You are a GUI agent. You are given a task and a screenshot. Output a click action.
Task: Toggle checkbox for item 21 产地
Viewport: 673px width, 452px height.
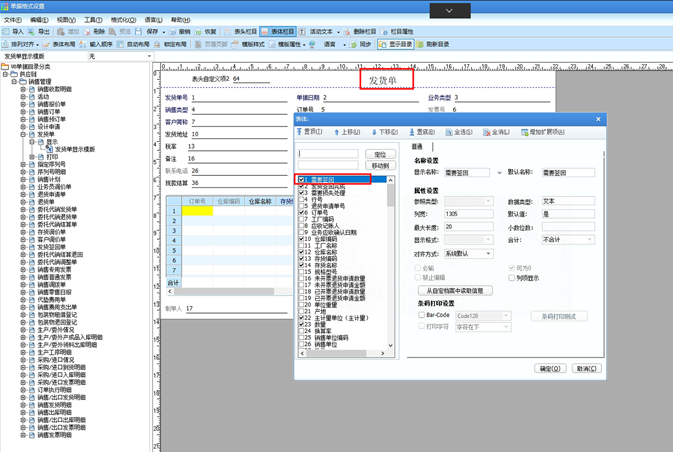(301, 311)
